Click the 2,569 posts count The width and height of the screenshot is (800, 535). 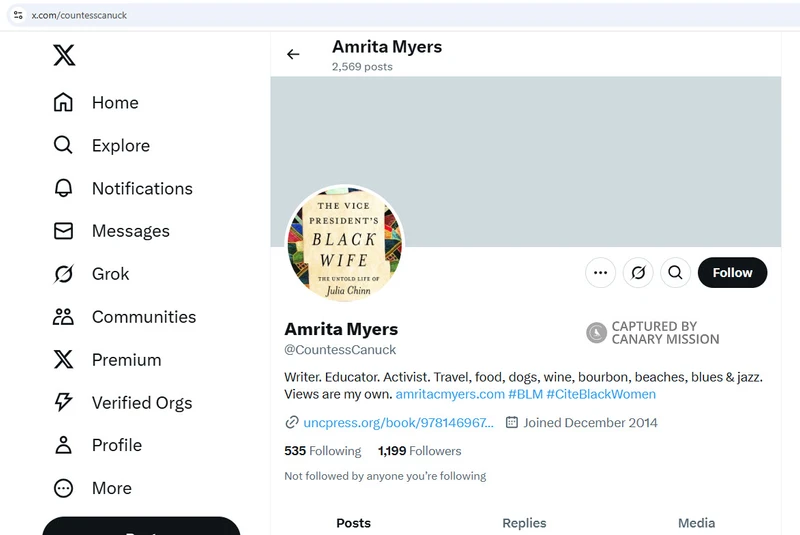362,67
